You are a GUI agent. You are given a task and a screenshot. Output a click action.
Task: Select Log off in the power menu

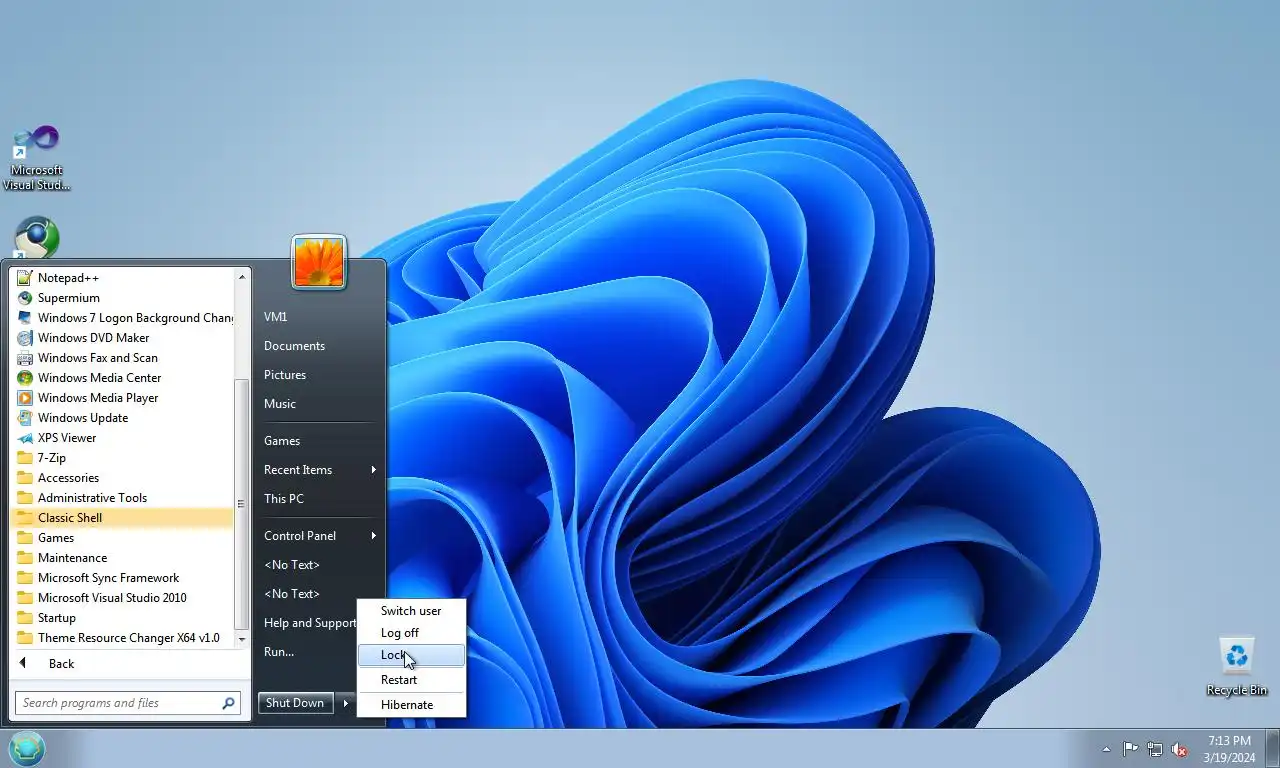tap(411, 632)
